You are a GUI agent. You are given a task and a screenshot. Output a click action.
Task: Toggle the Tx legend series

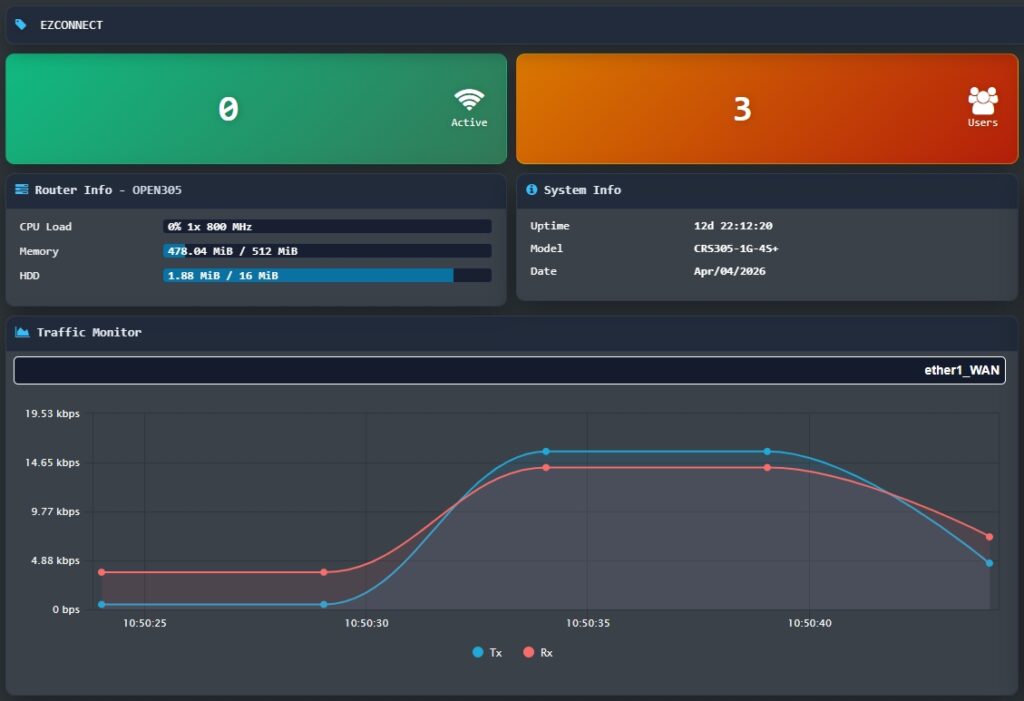pyautogui.click(x=487, y=653)
